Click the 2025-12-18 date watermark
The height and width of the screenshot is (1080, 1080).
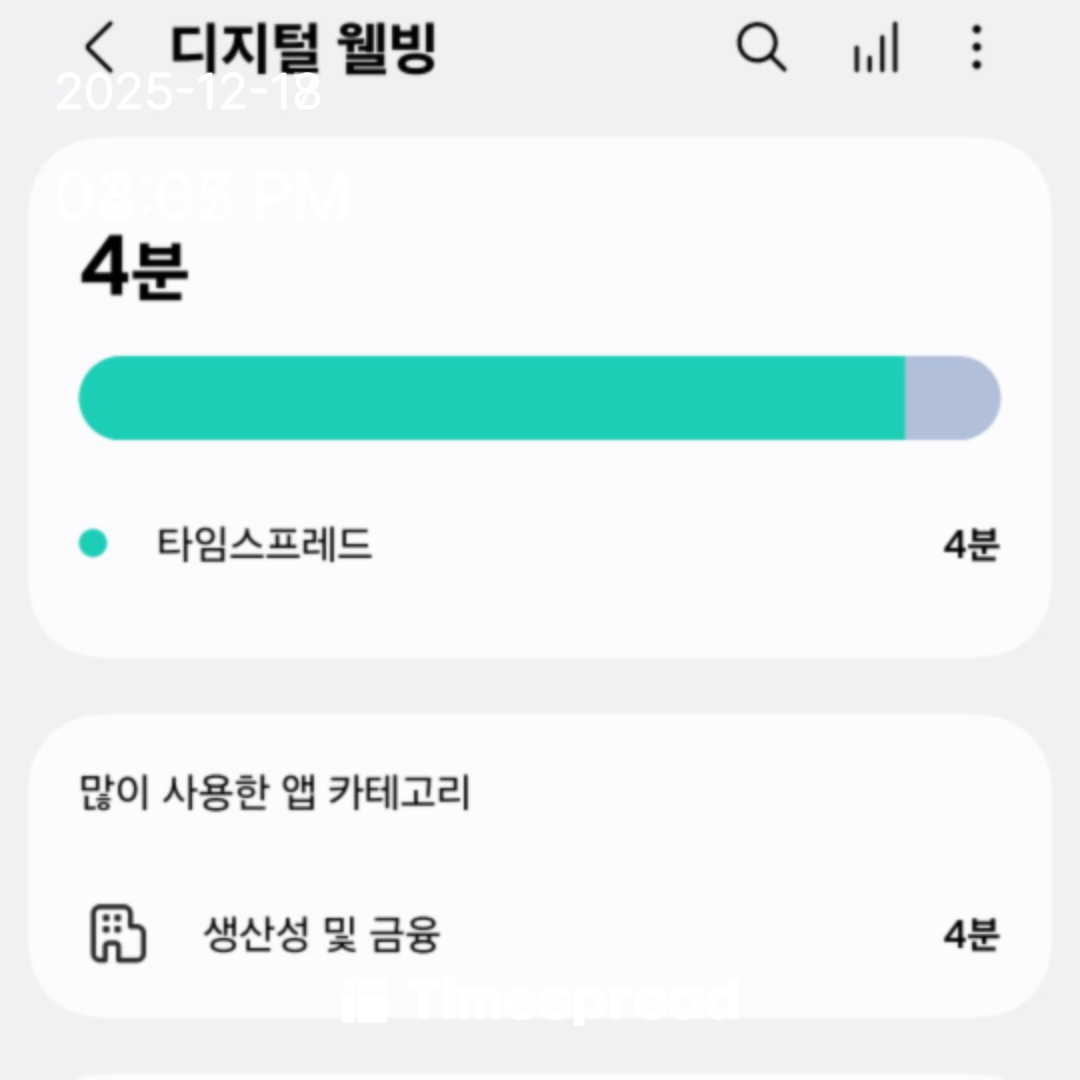pyautogui.click(x=189, y=94)
